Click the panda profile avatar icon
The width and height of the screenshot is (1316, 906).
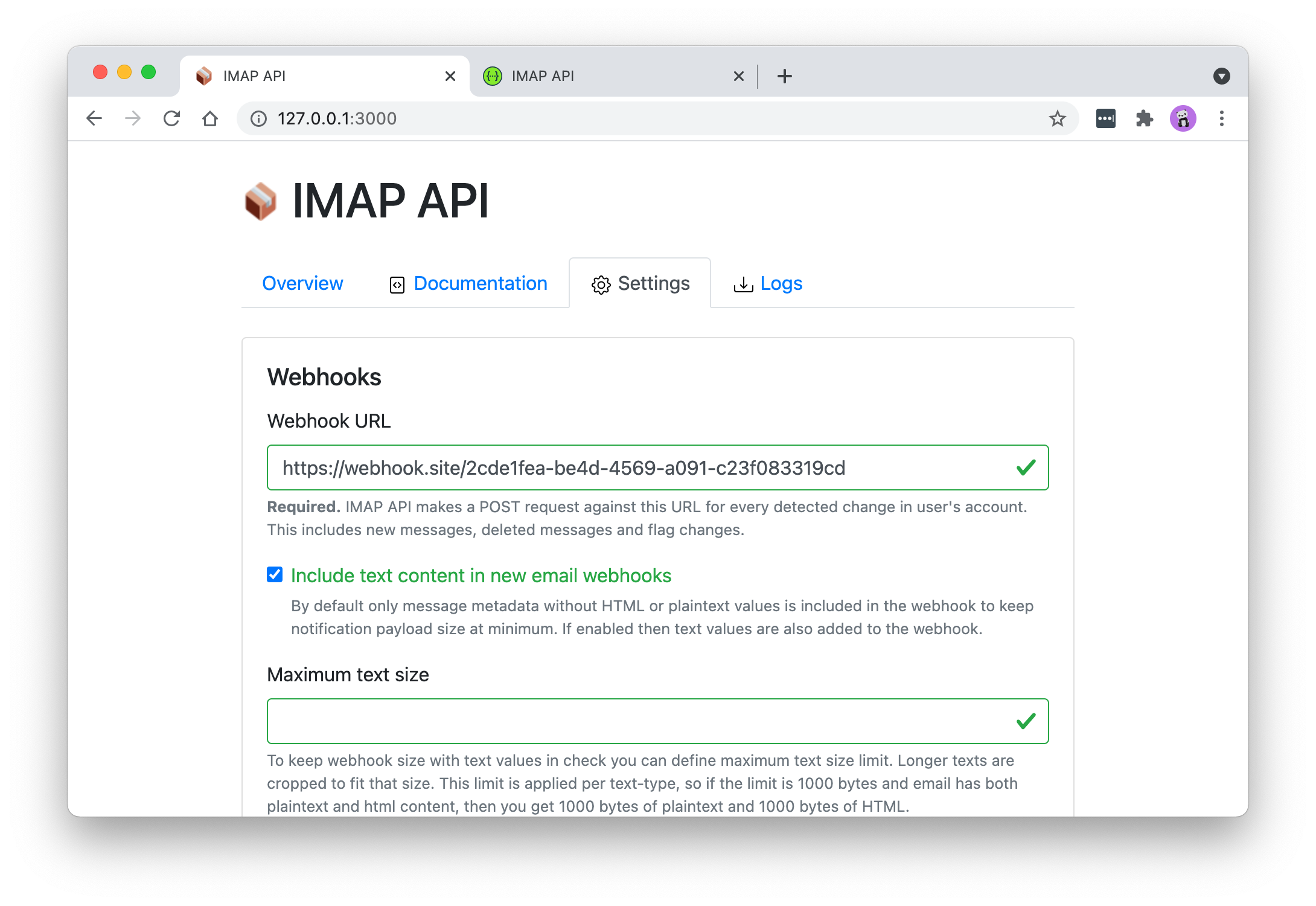1183,118
